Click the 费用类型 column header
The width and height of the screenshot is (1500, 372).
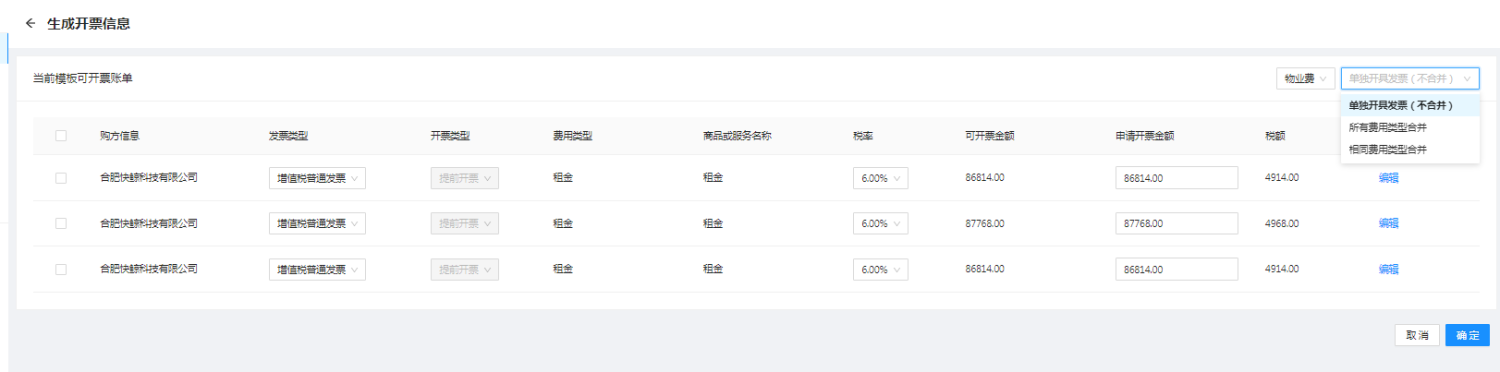coord(573,136)
